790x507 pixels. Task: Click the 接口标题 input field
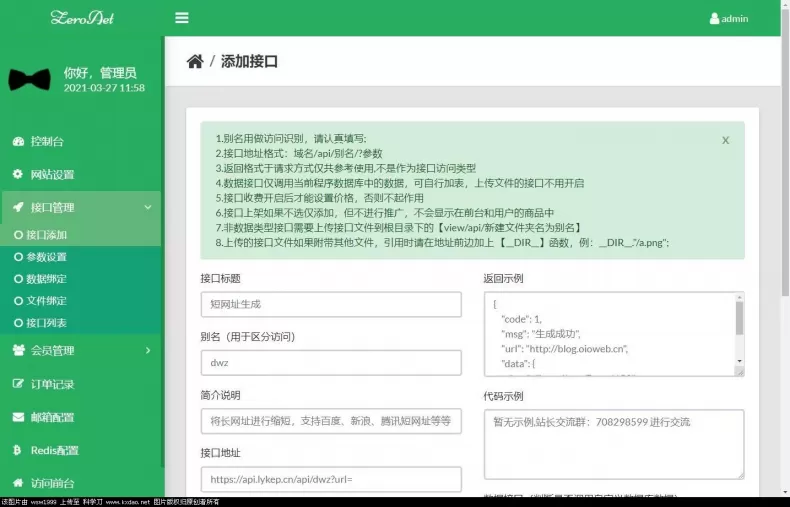point(331,304)
